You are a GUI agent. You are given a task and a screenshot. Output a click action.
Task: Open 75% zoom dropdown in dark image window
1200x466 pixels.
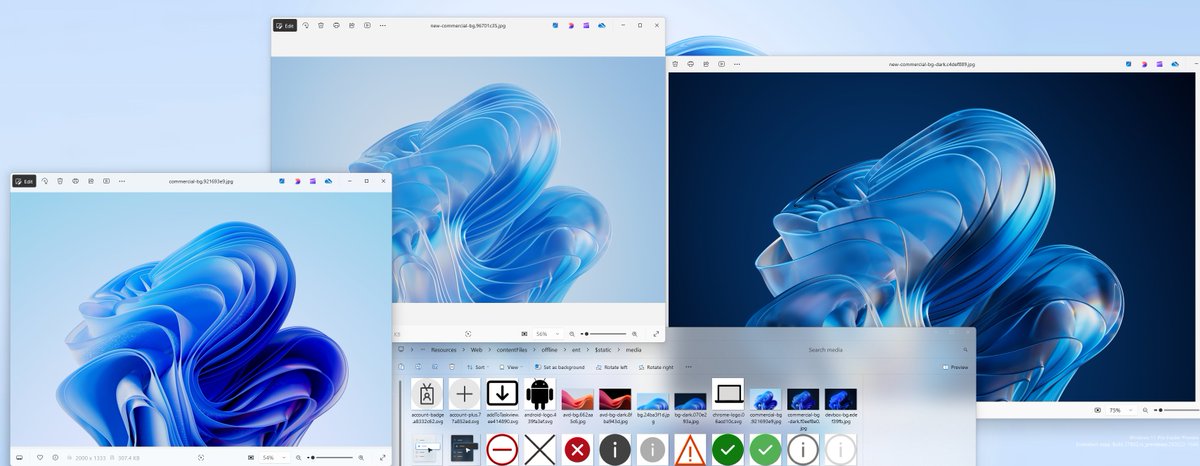[x=1119, y=410]
